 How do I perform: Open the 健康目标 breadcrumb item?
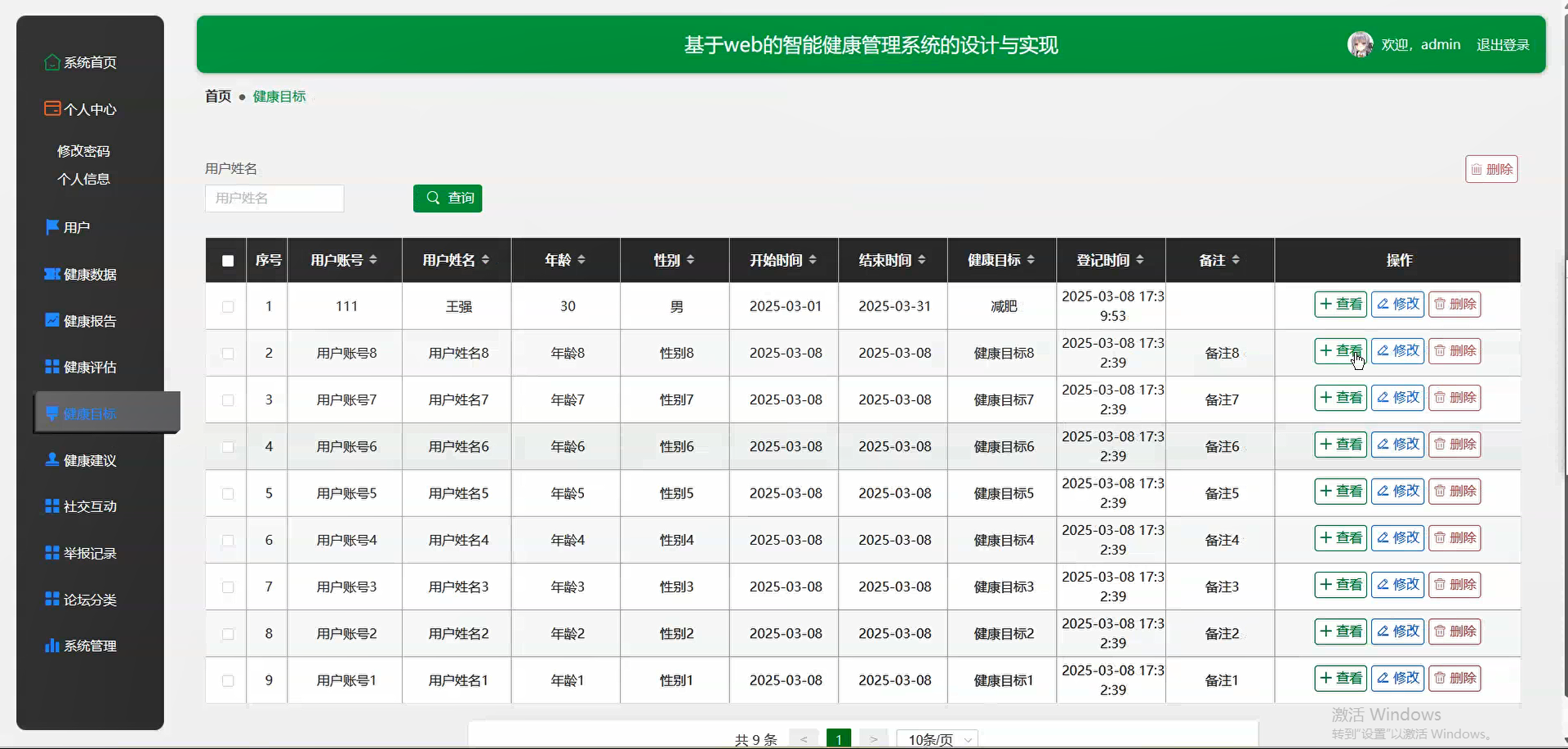pos(278,96)
